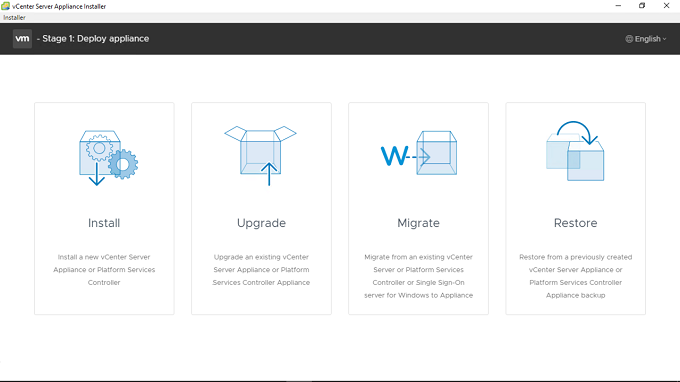This screenshot has height=382, width=680.
Task: Click the vm logo in header
Action: tap(22, 39)
